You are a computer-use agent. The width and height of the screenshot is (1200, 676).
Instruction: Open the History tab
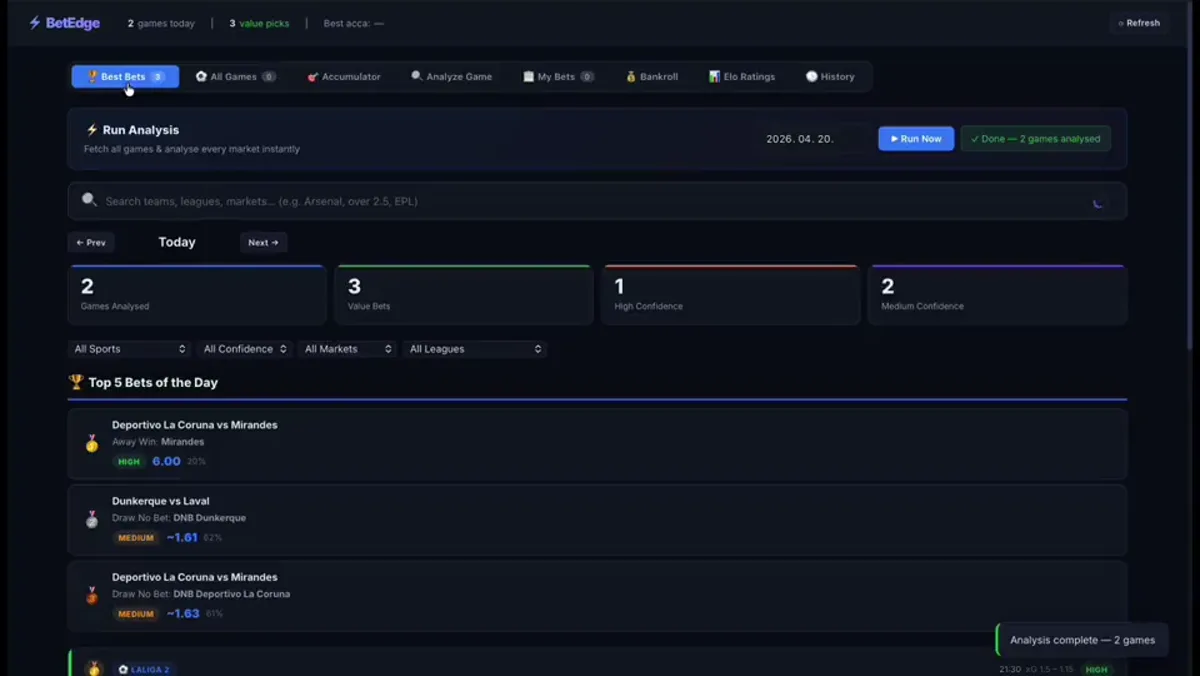click(830, 76)
